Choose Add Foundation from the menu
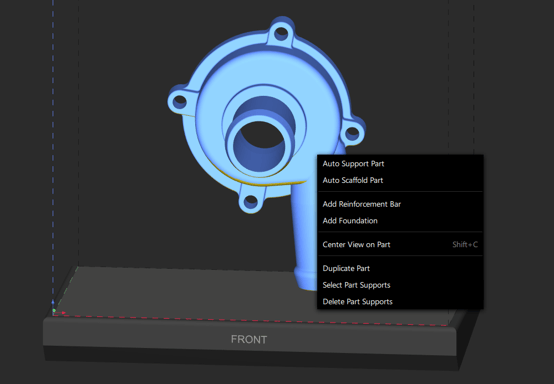554x384 pixels. coord(400,221)
